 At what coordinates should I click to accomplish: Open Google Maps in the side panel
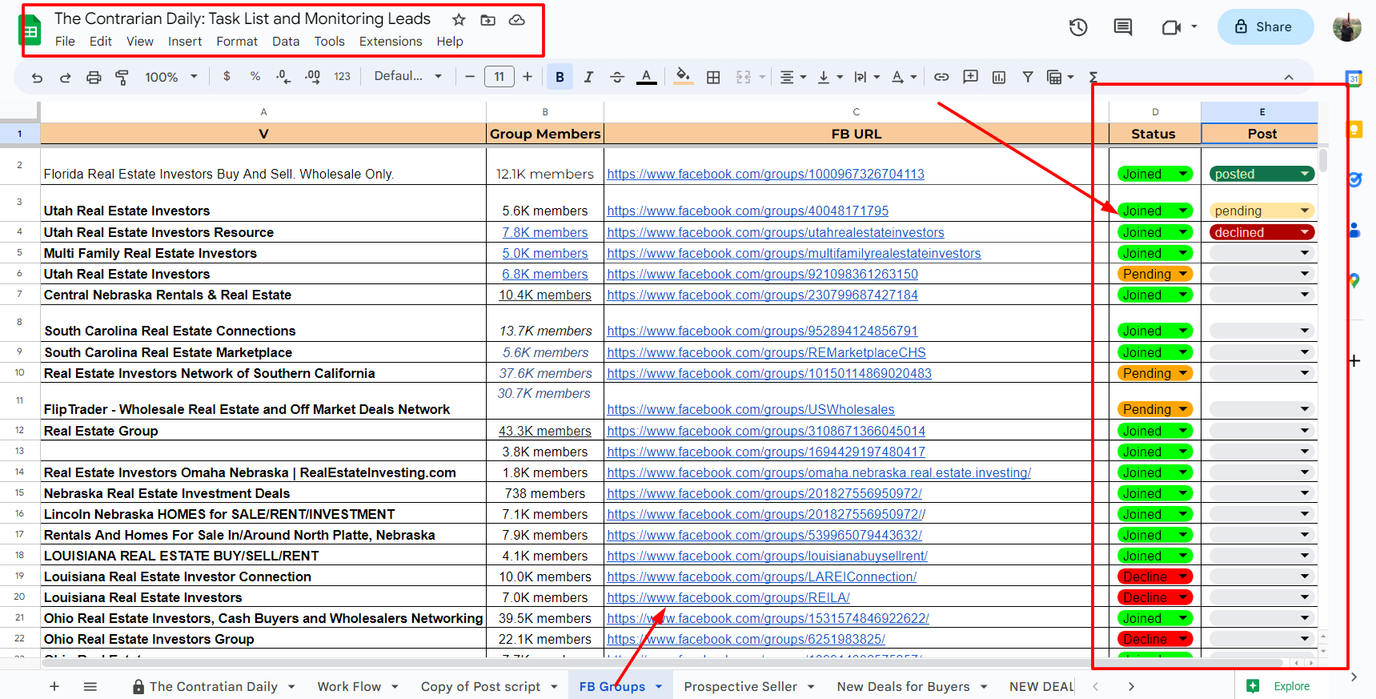coord(1354,281)
